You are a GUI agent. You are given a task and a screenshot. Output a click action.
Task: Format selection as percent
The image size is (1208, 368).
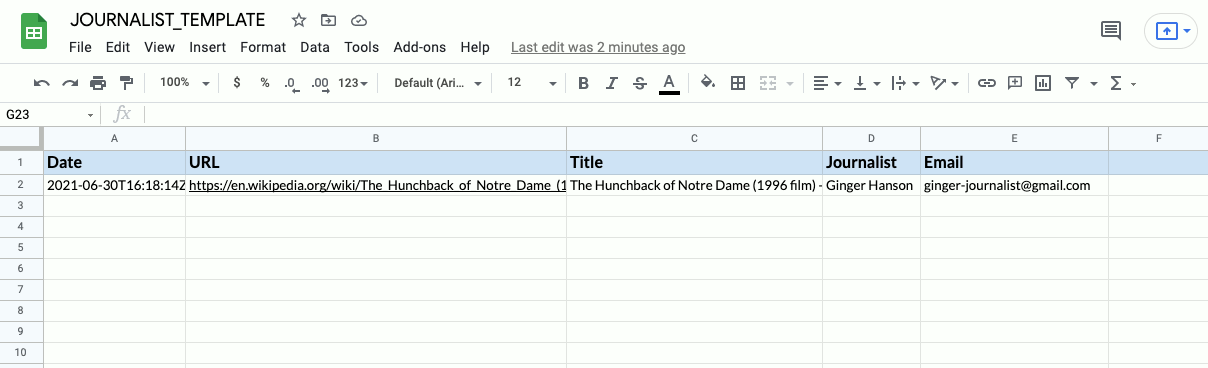click(x=265, y=83)
